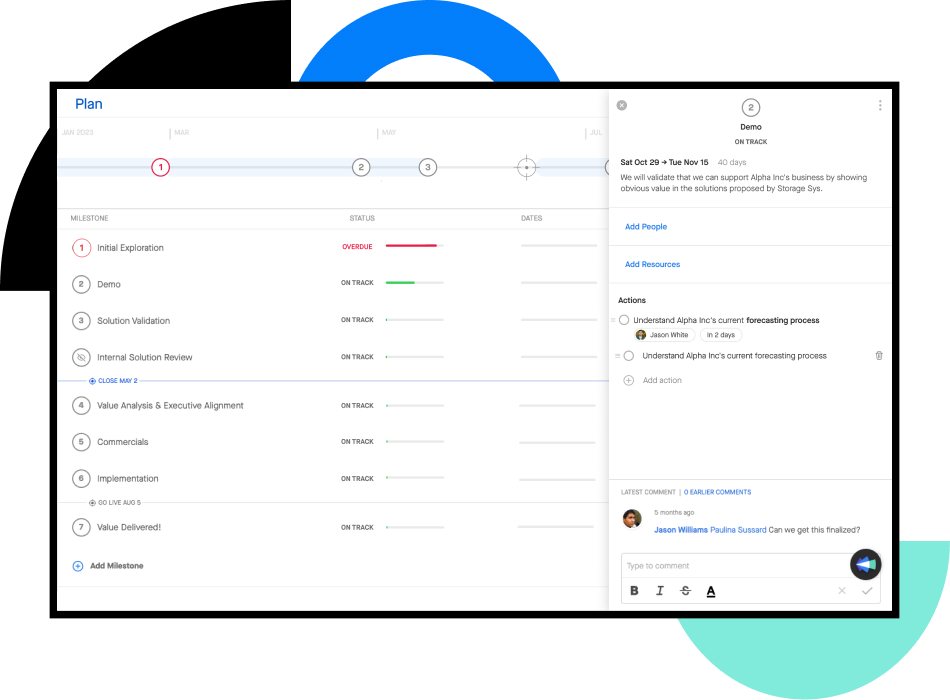Click commenter avatar picture
950x700 pixels.
coord(632,519)
